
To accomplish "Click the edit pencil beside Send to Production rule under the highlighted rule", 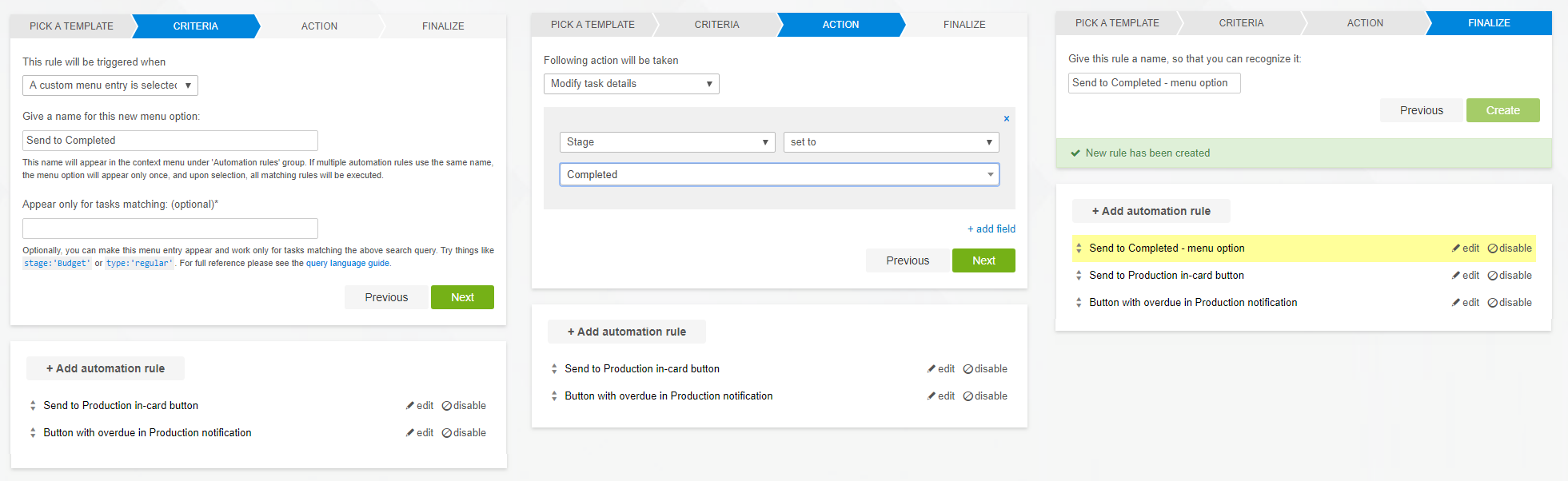I will coord(1457,276).
